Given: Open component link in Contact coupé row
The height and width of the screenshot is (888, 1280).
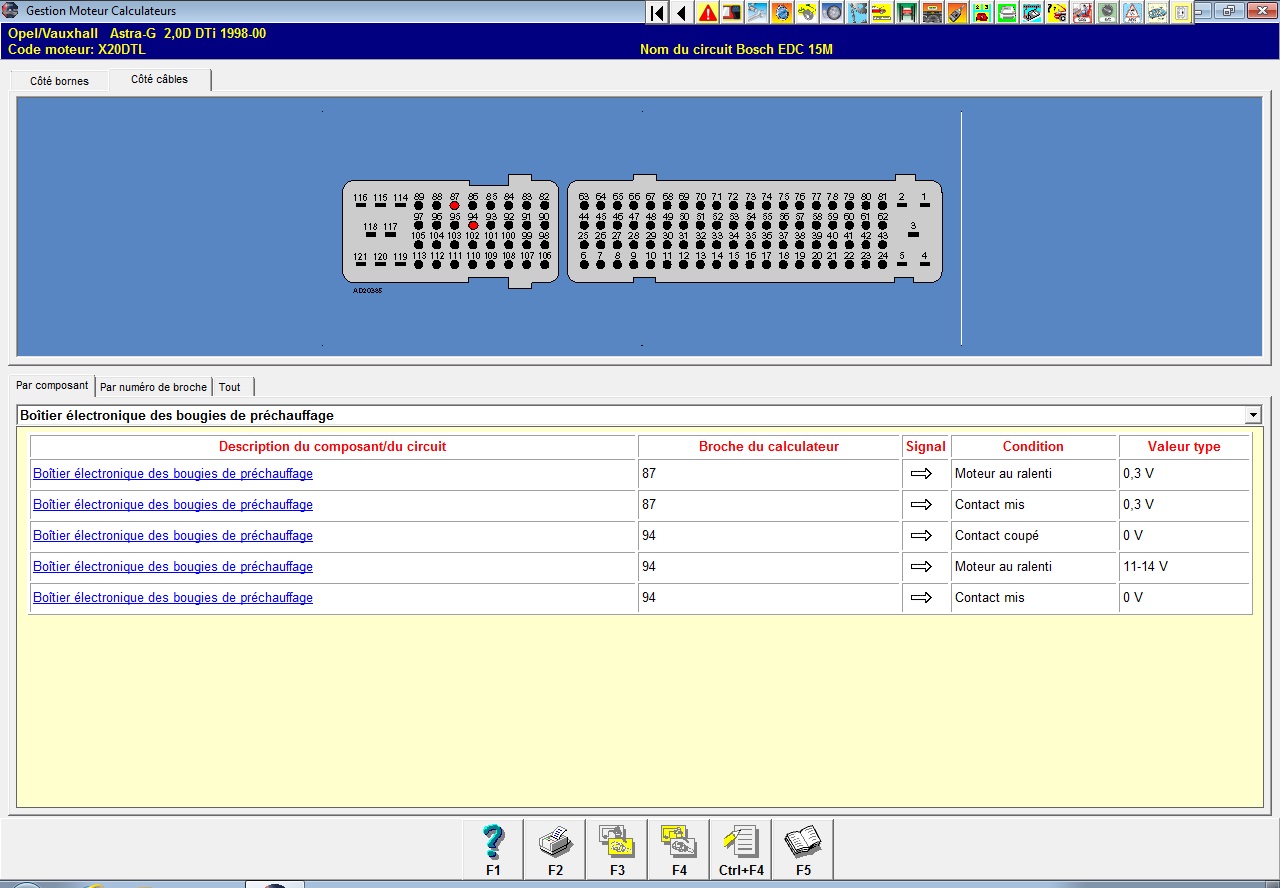Looking at the screenshot, I should click(x=173, y=536).
